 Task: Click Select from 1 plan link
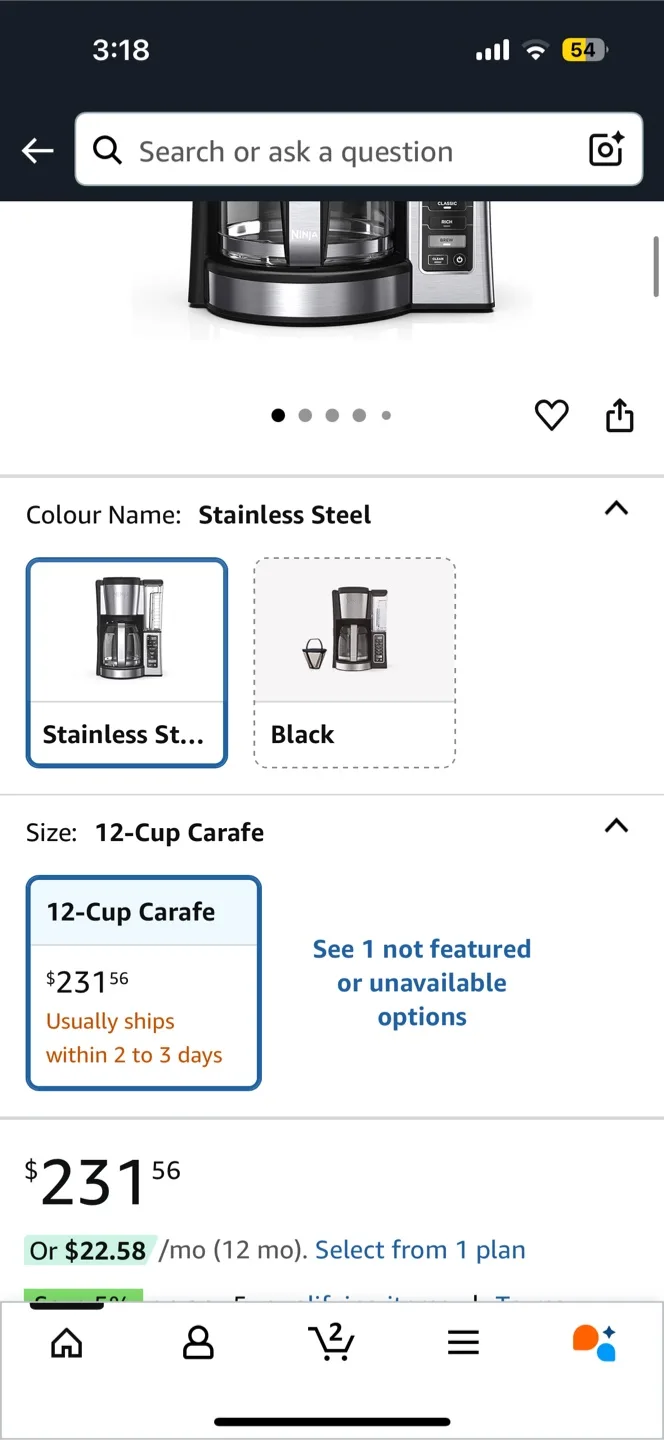pos(420,1250)
